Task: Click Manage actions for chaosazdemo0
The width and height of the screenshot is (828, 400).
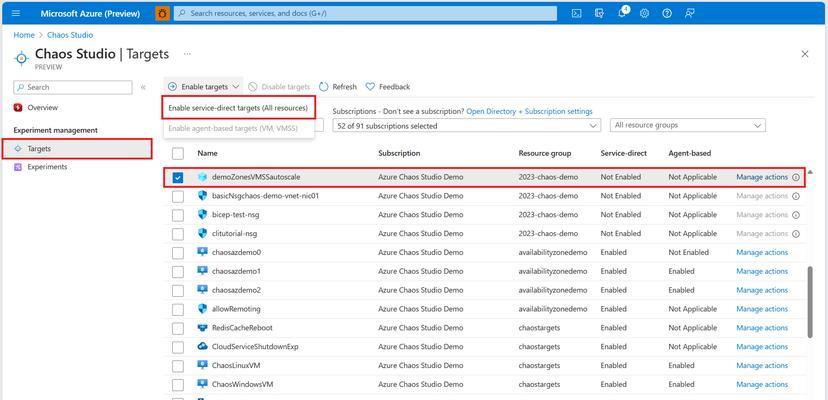Action: [x=762, y=253]
